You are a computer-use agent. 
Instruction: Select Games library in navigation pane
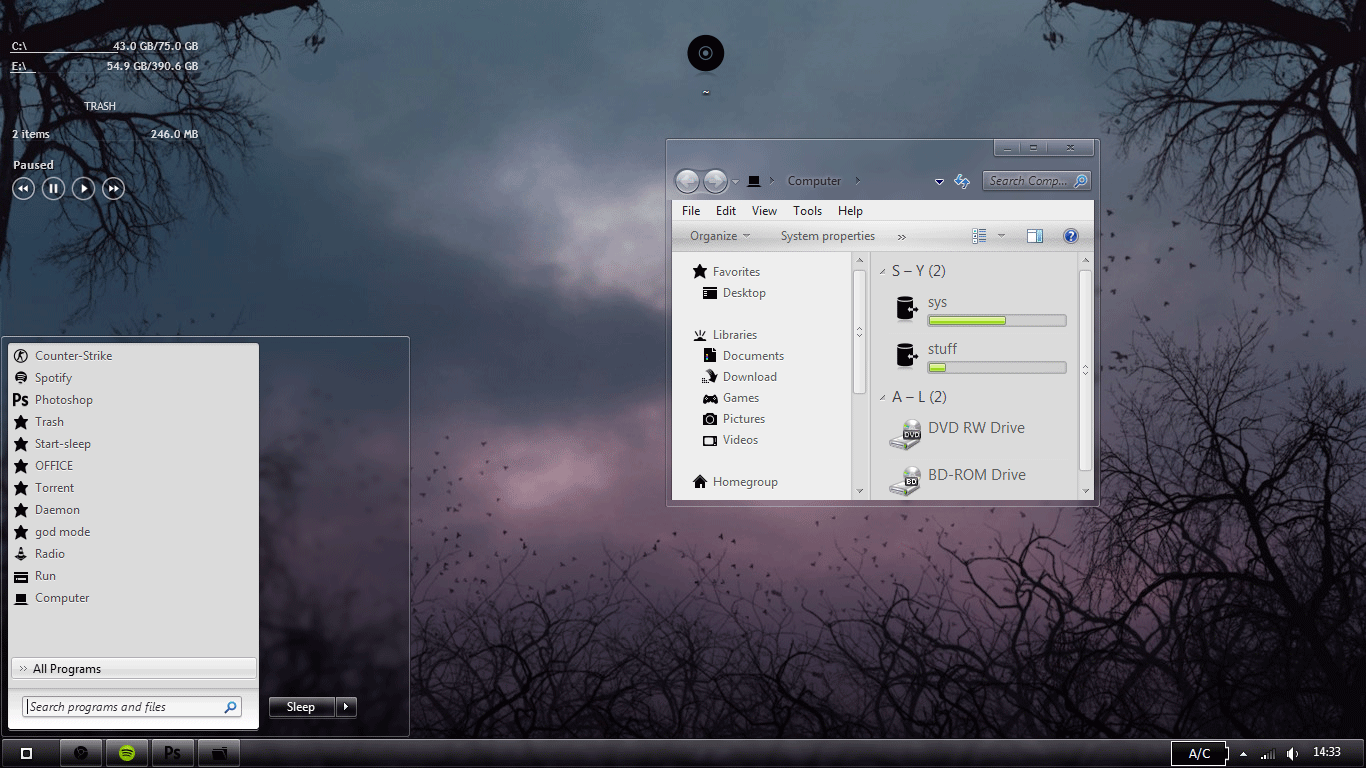coord(731,398)
